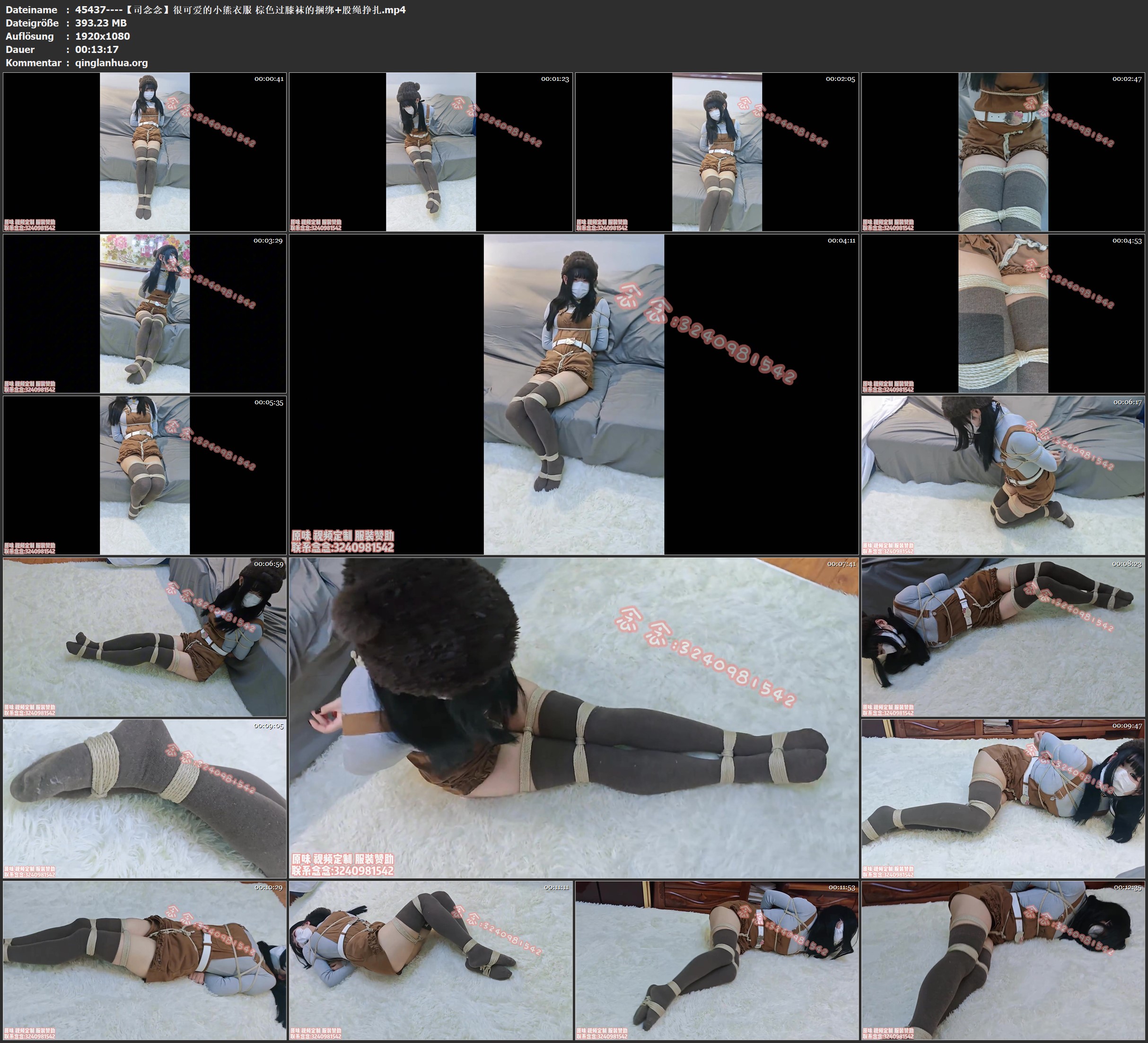Select the last frame at 00:12:35
Image resolution: width=1148 pixels, height=1043 pixels.
click(x=1003, y=960)
